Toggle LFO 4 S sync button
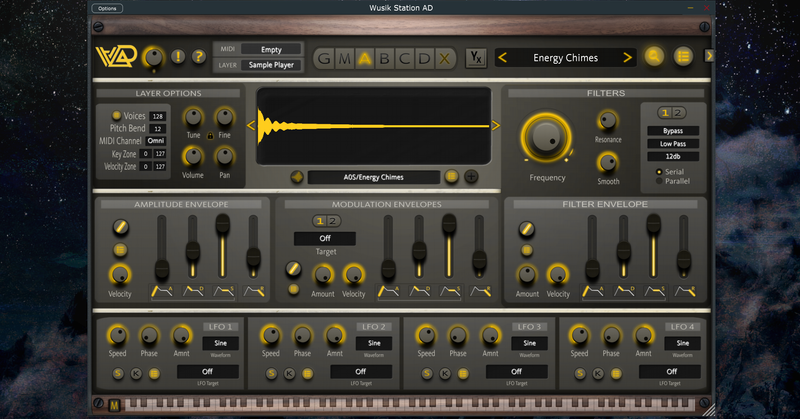The image size is (800, 419). (x=580, y=374)
